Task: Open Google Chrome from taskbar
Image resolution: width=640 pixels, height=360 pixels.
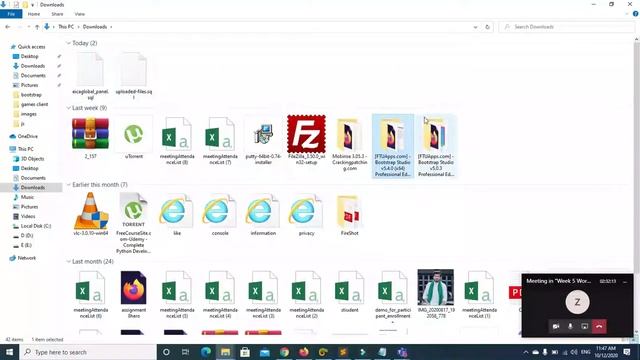Action: pyautogui.click(x=284, y=352)
